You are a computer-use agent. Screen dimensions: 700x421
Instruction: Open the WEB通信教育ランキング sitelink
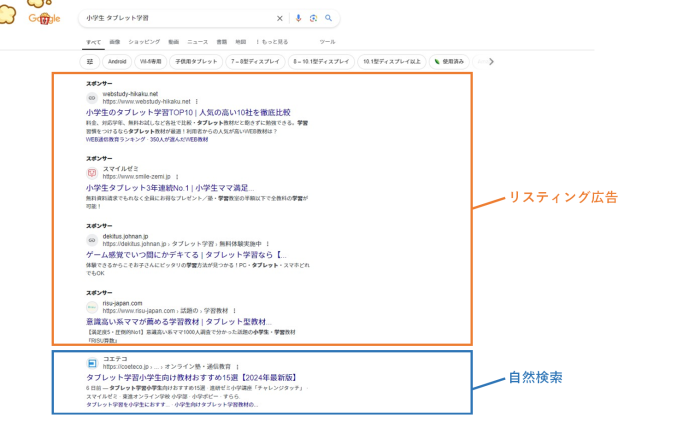point(116,140)
